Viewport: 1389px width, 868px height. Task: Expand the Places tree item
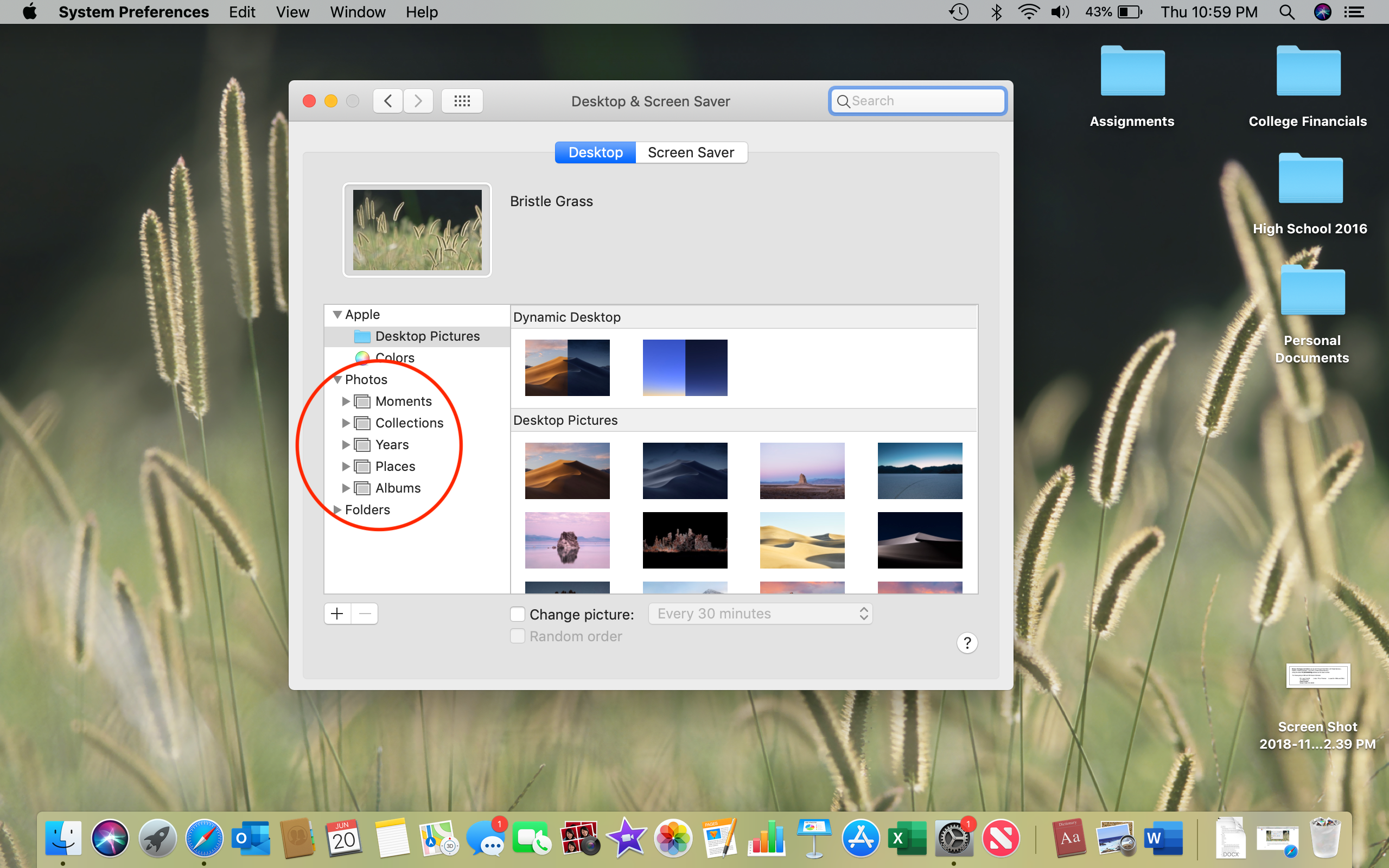(346, 466)
